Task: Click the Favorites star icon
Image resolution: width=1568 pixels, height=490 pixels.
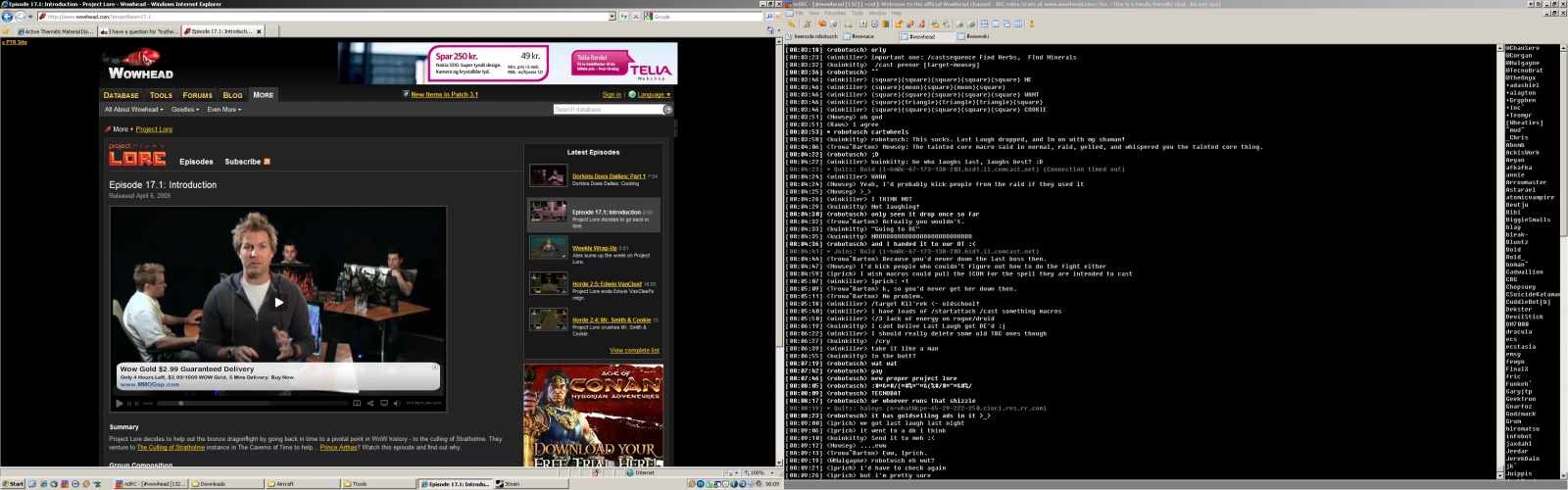Action: click(6, 31)
